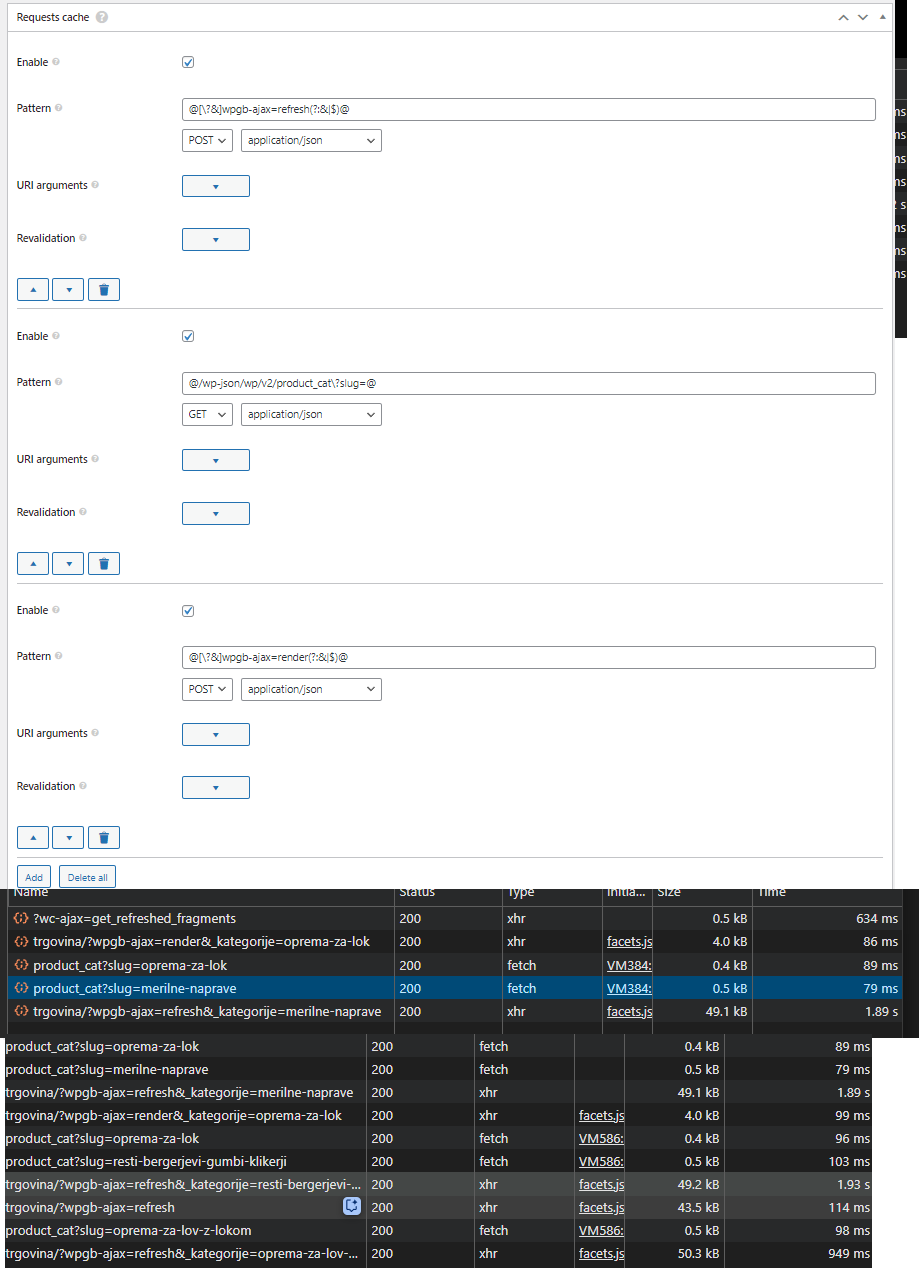Select product_cat?slug=oprema-za-lov-z-lokom request
Screen dimensions: 919x1272
(x=436, y=1230)
